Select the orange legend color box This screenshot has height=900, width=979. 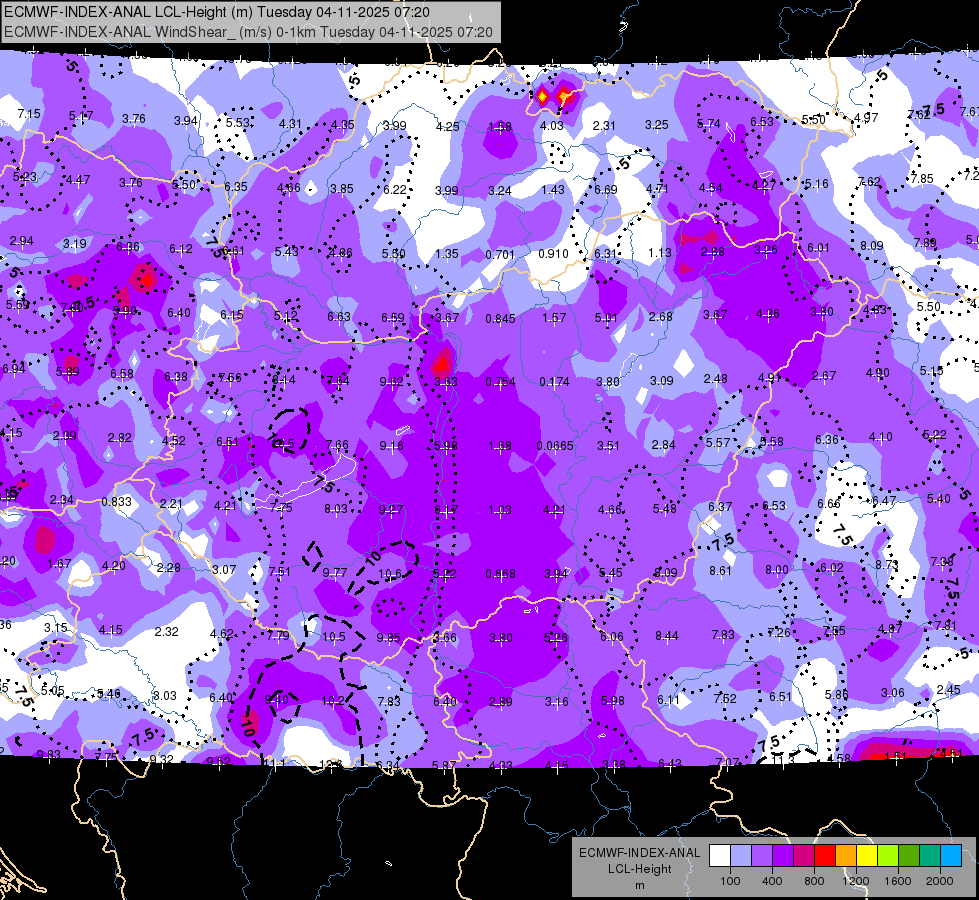[x=846, y=855]
